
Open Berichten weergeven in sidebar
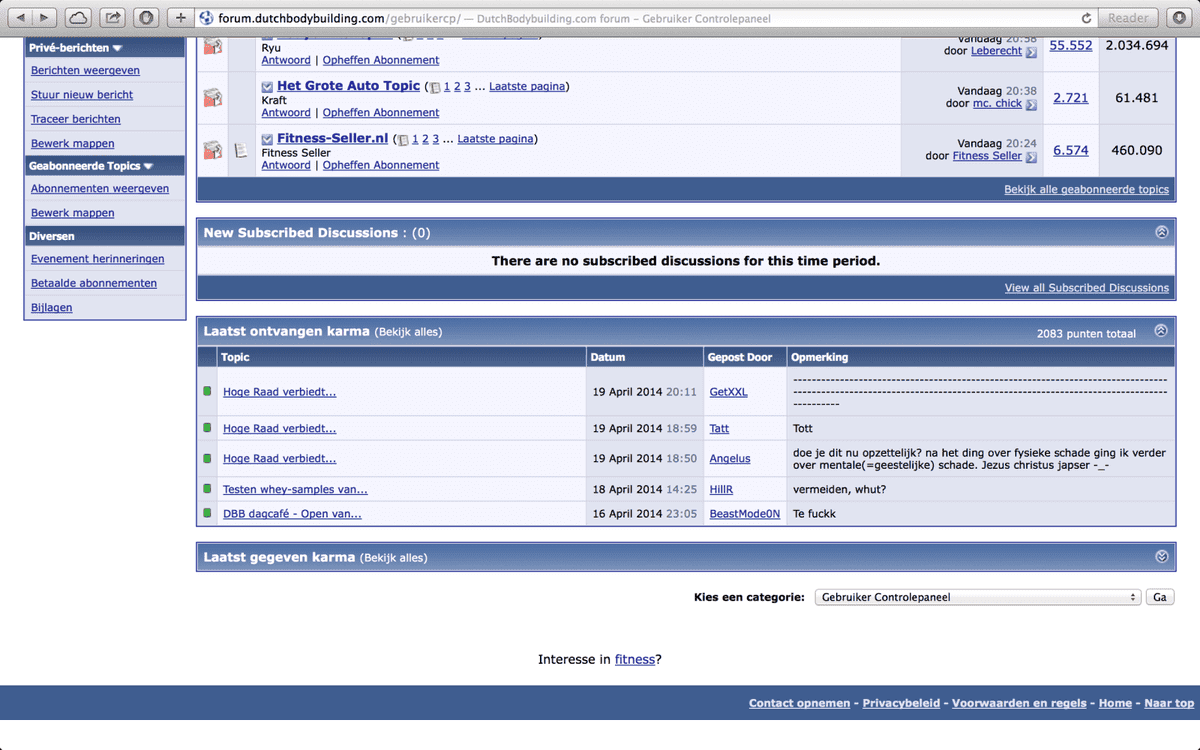tap(85, 71)
